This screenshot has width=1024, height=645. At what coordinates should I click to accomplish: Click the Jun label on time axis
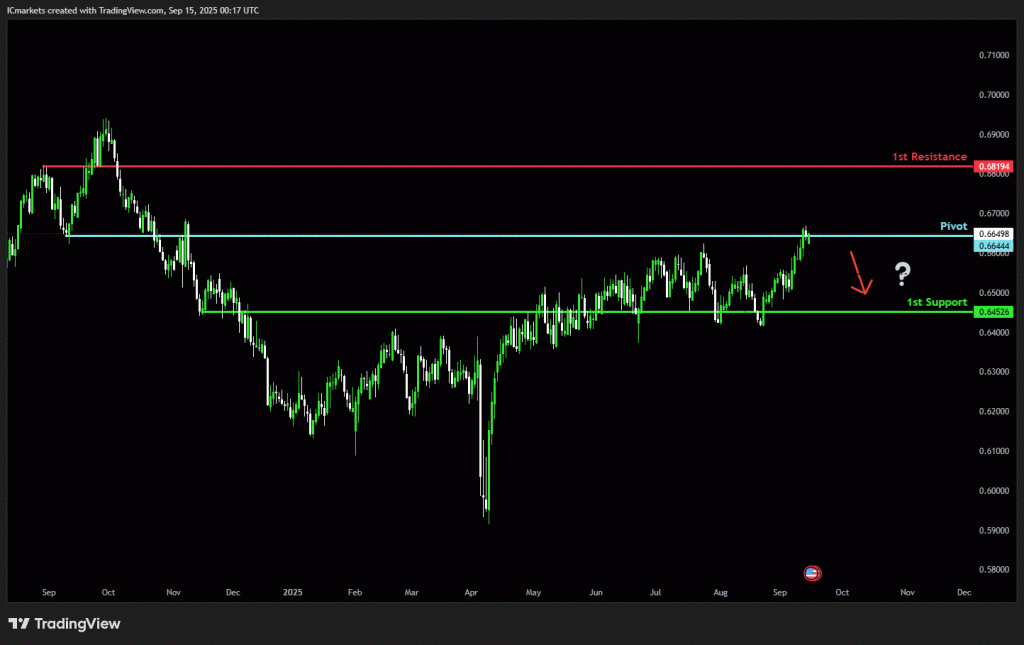click(x=596, y=592)
